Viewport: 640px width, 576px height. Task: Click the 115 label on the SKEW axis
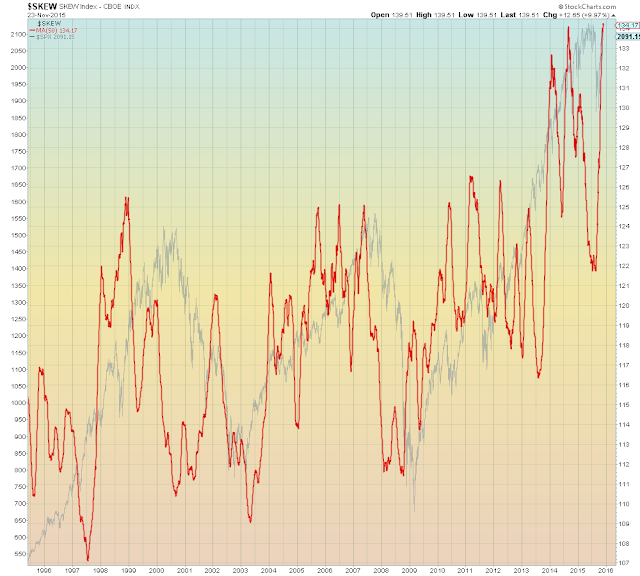623,405
